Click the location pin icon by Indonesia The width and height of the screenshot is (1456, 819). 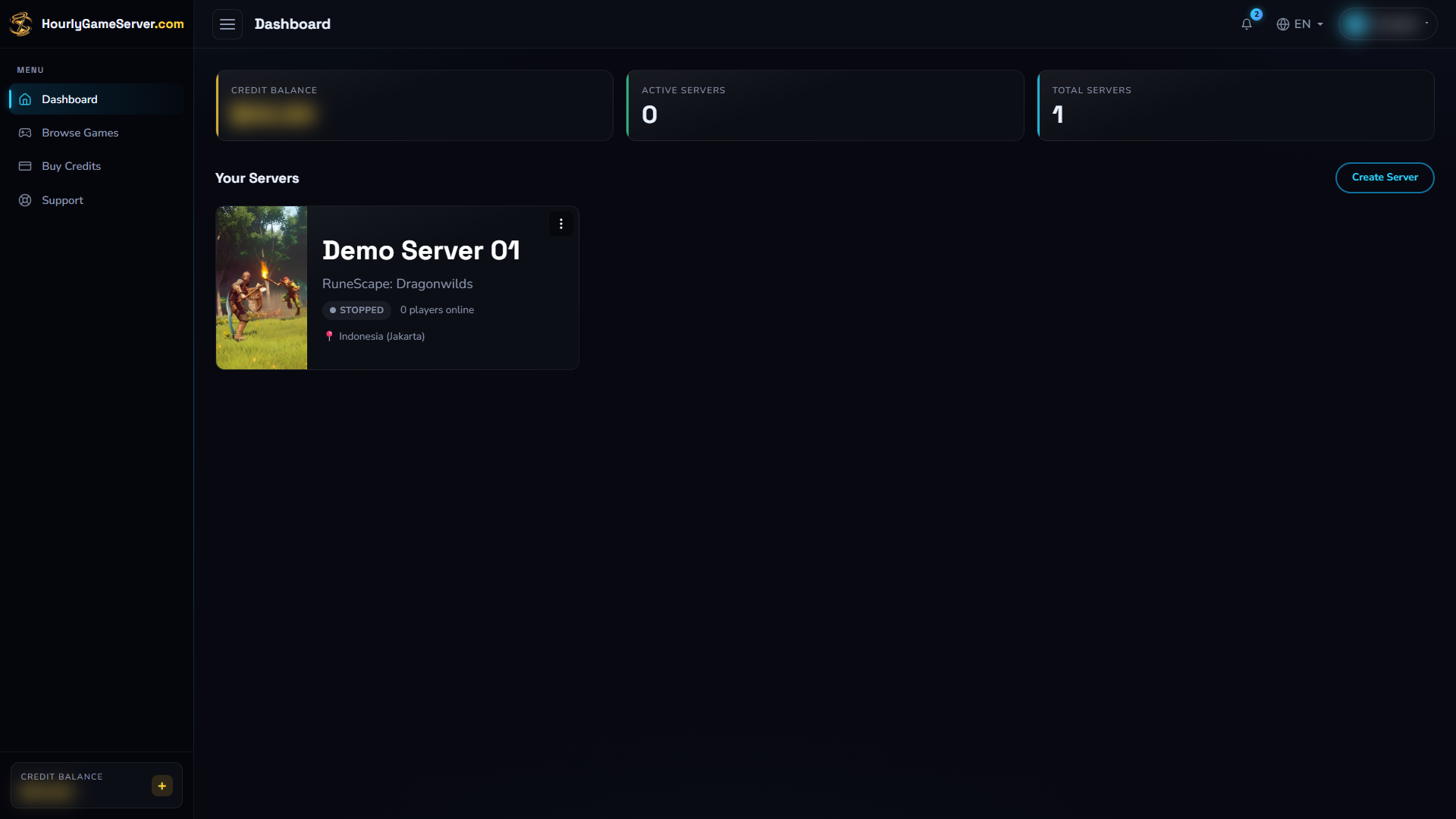329,336
